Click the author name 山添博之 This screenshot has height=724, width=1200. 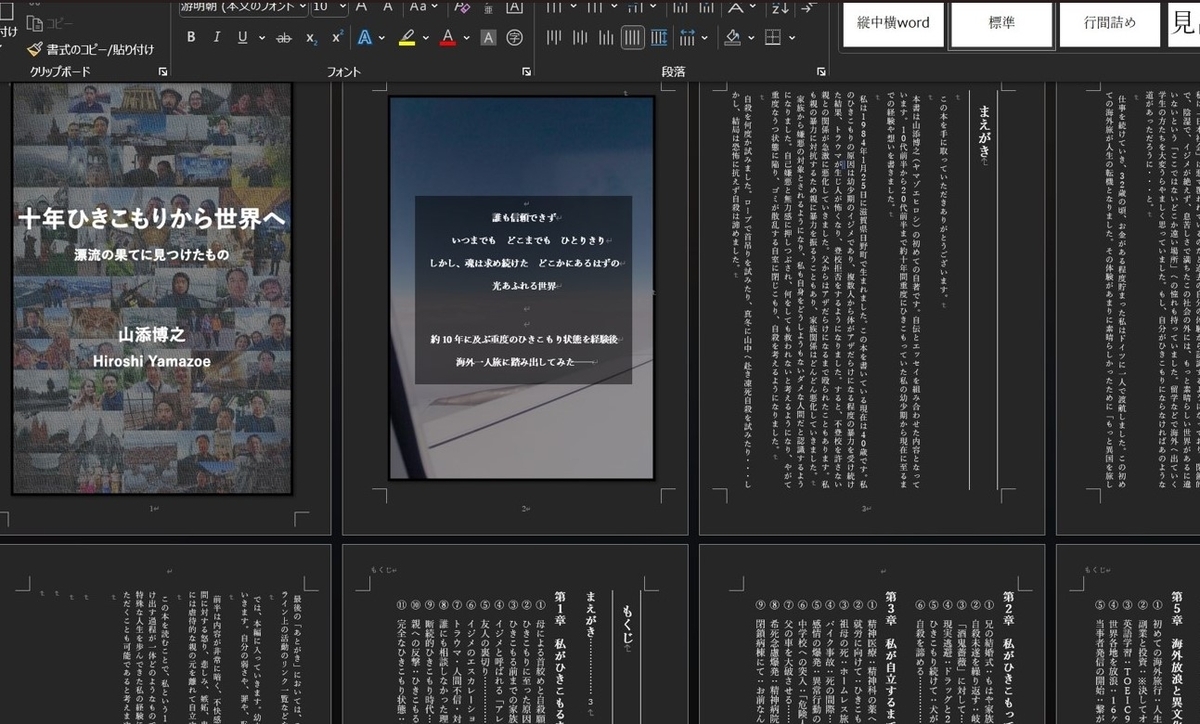click(x=152, y=336)
